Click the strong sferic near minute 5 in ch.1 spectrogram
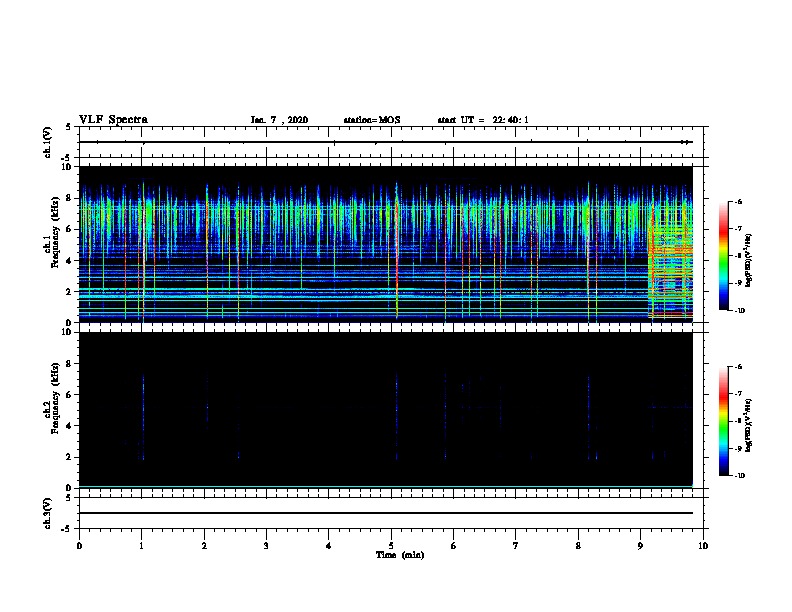Image resolution: width=792 pixels, height=612 pixels. tap(397, 250)
